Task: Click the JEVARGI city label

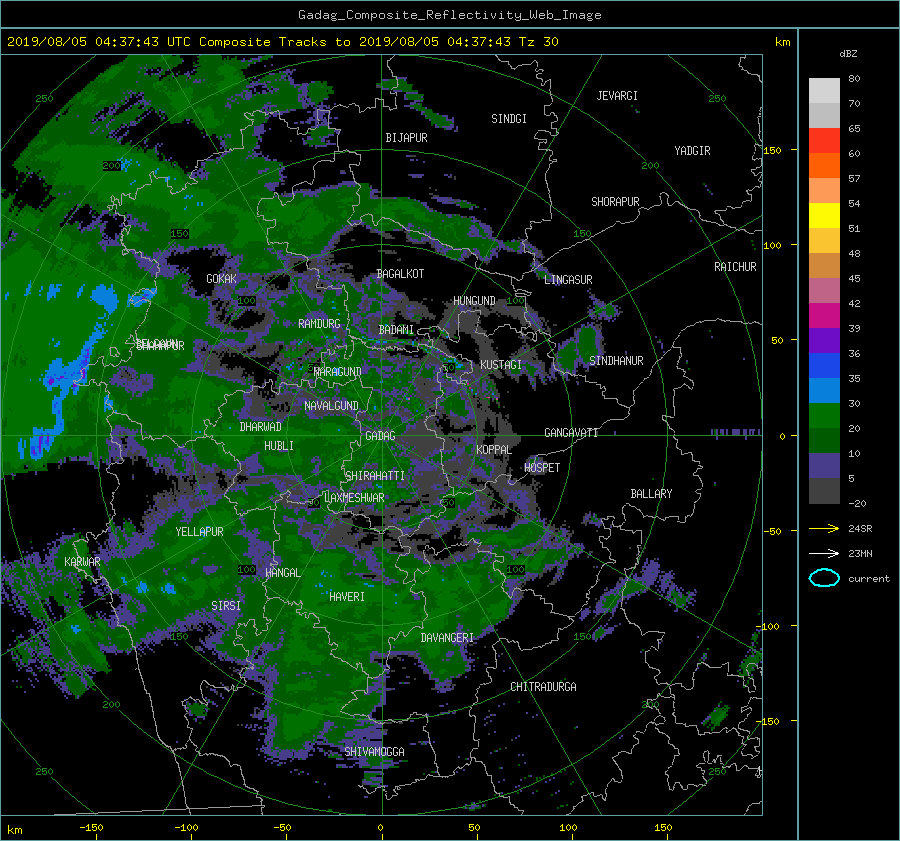Action: [x=617, y=96]
